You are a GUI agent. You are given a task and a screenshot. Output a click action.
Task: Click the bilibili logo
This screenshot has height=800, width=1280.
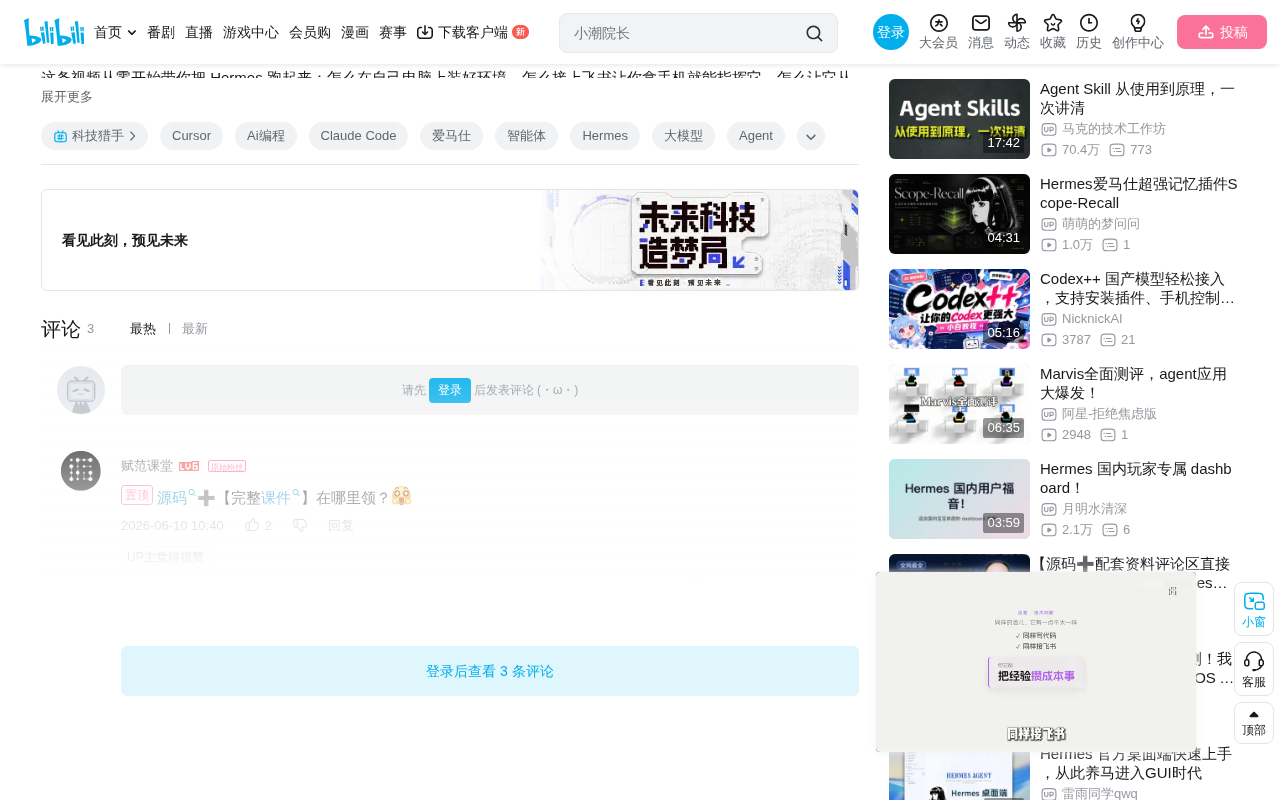(x=54, y=32)
